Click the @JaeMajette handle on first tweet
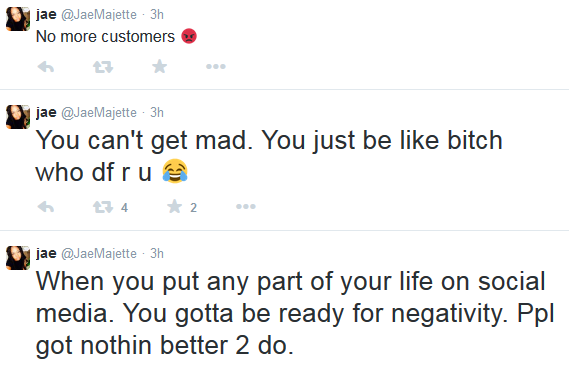 pyautogui.click(x=99, y=15)
